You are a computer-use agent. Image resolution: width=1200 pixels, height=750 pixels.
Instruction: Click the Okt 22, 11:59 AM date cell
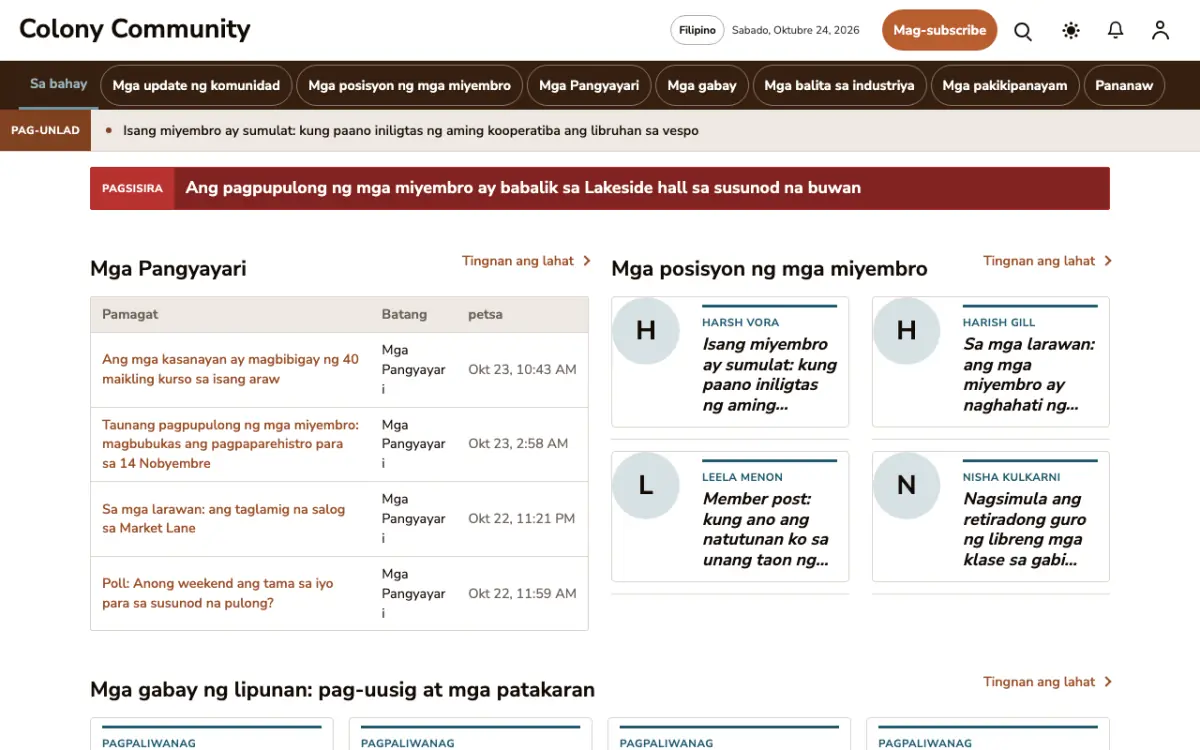point(522,593)
